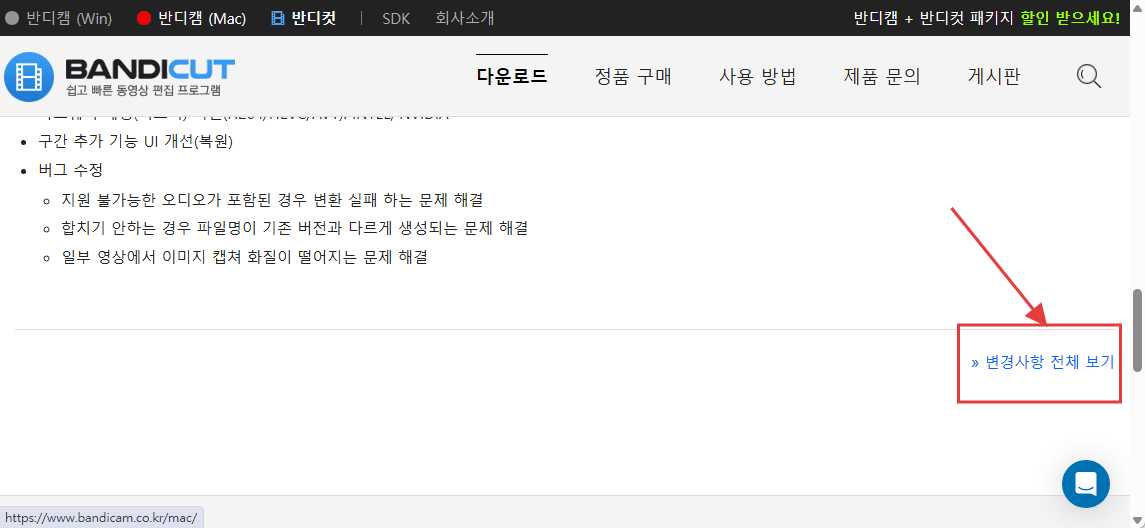Click the 할인 받으세요 package promo link
This screenshot has width=1145, height=528.
pos(1069,18)
